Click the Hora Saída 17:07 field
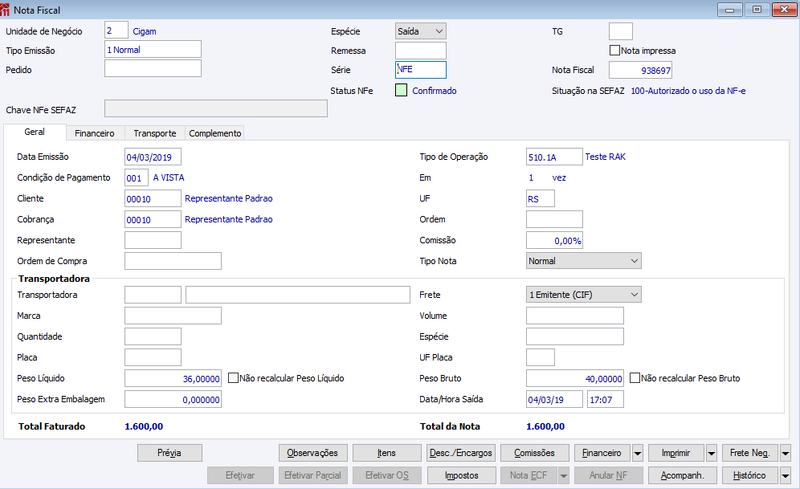 605,399
